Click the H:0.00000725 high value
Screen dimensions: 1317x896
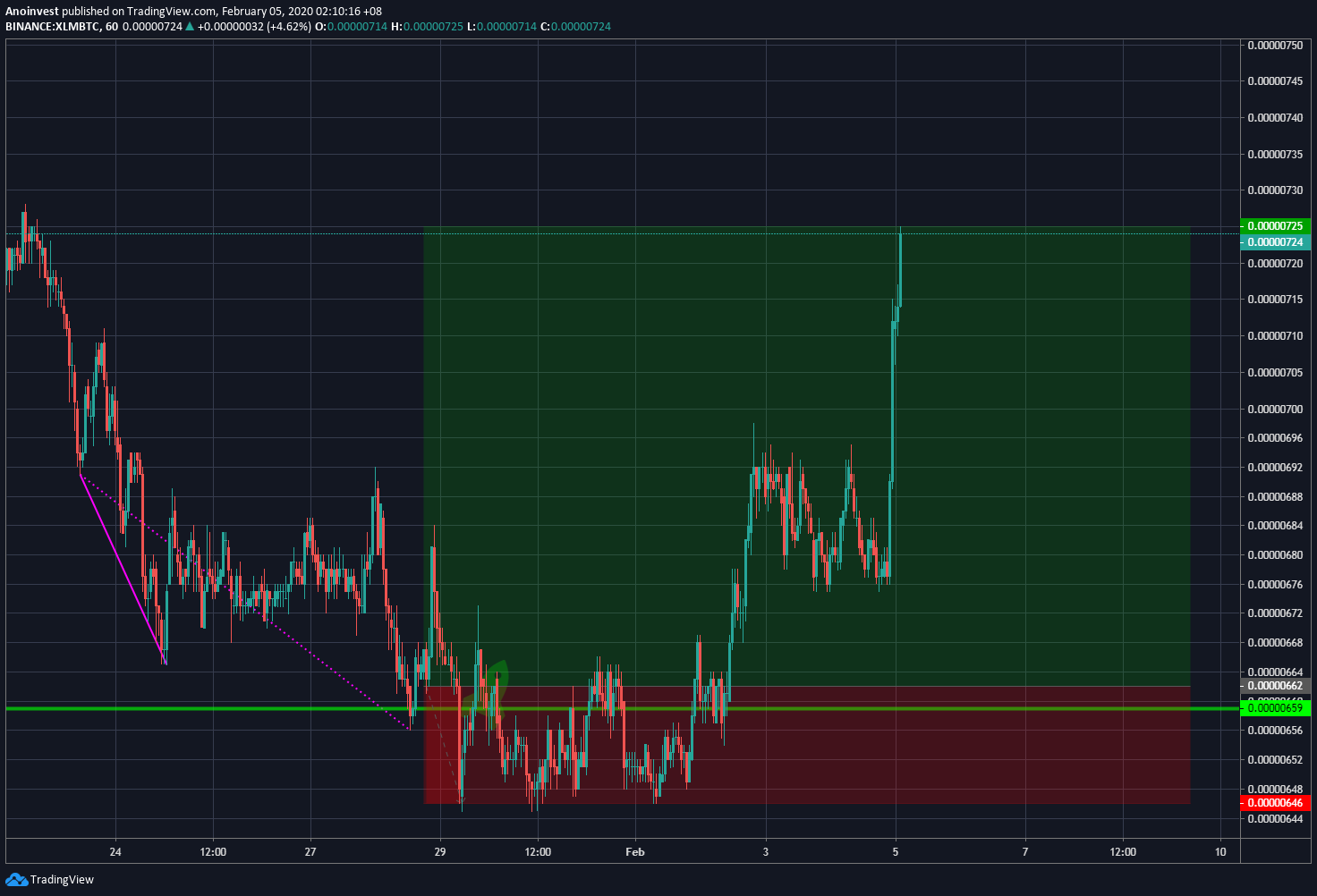pos(428,27)
